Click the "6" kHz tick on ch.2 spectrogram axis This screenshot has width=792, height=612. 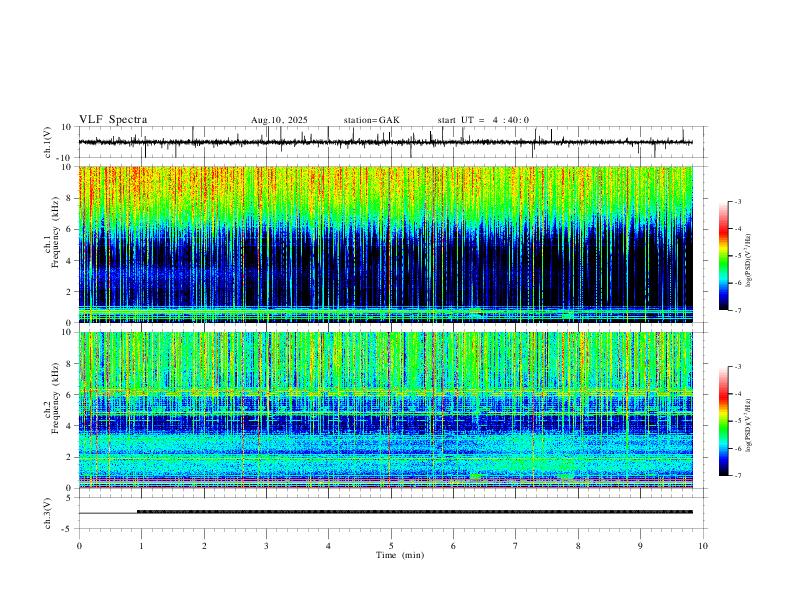(x=70, y=394)
